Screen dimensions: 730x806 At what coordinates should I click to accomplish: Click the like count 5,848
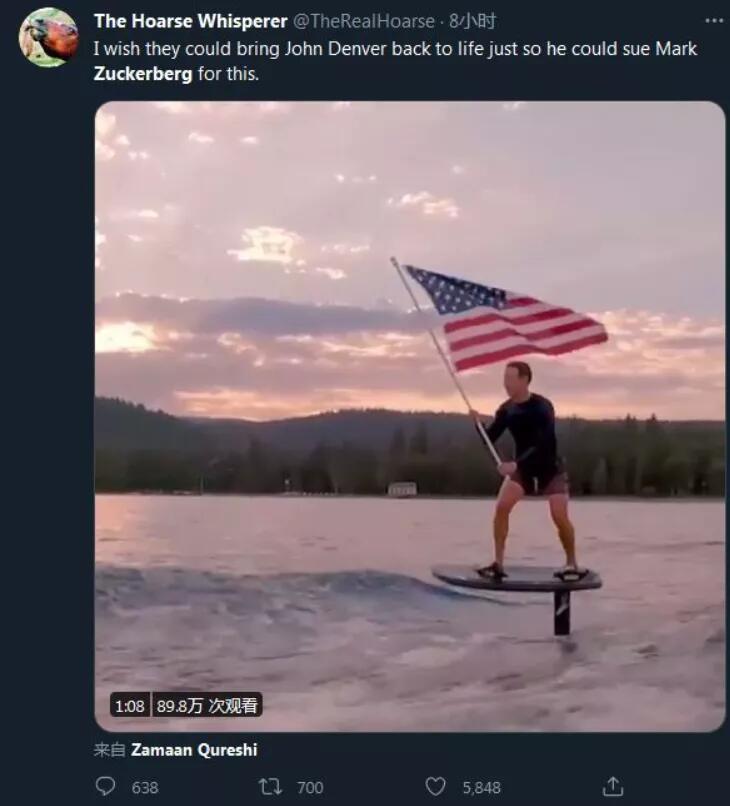(481, 788)
